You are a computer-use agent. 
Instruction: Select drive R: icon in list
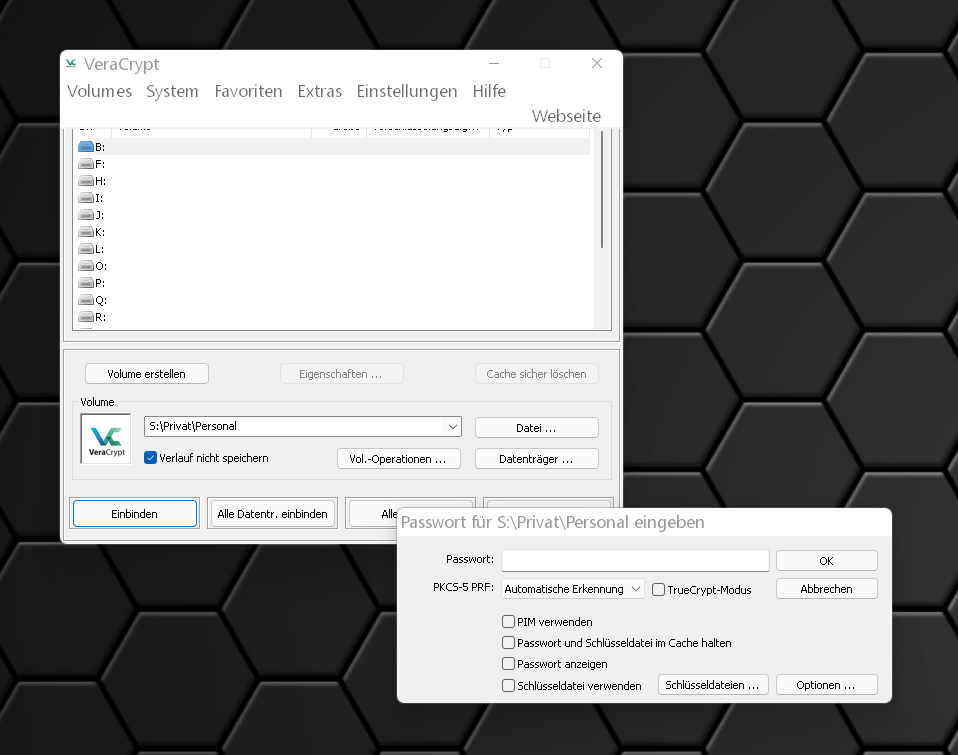(x=86, y=318)
